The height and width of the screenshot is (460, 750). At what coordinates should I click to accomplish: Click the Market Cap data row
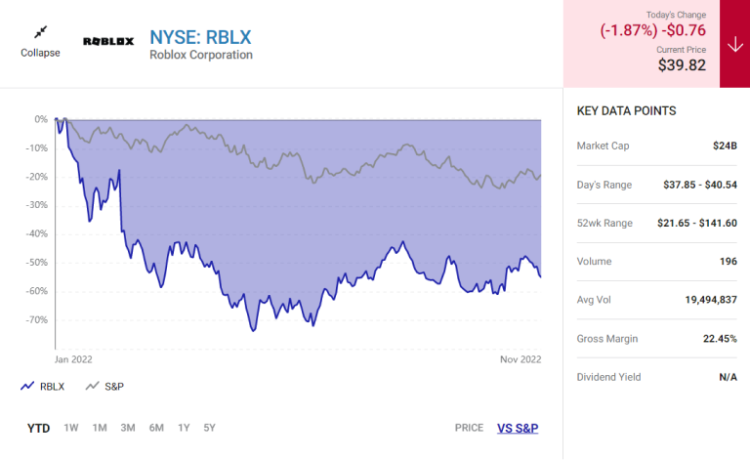point(657,146)
